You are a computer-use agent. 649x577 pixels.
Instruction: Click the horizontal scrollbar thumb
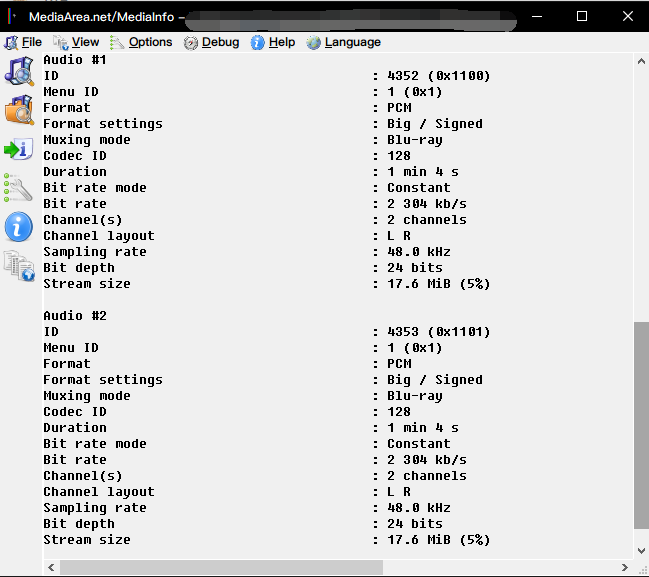pyautogui.click(x=220, y=567)
